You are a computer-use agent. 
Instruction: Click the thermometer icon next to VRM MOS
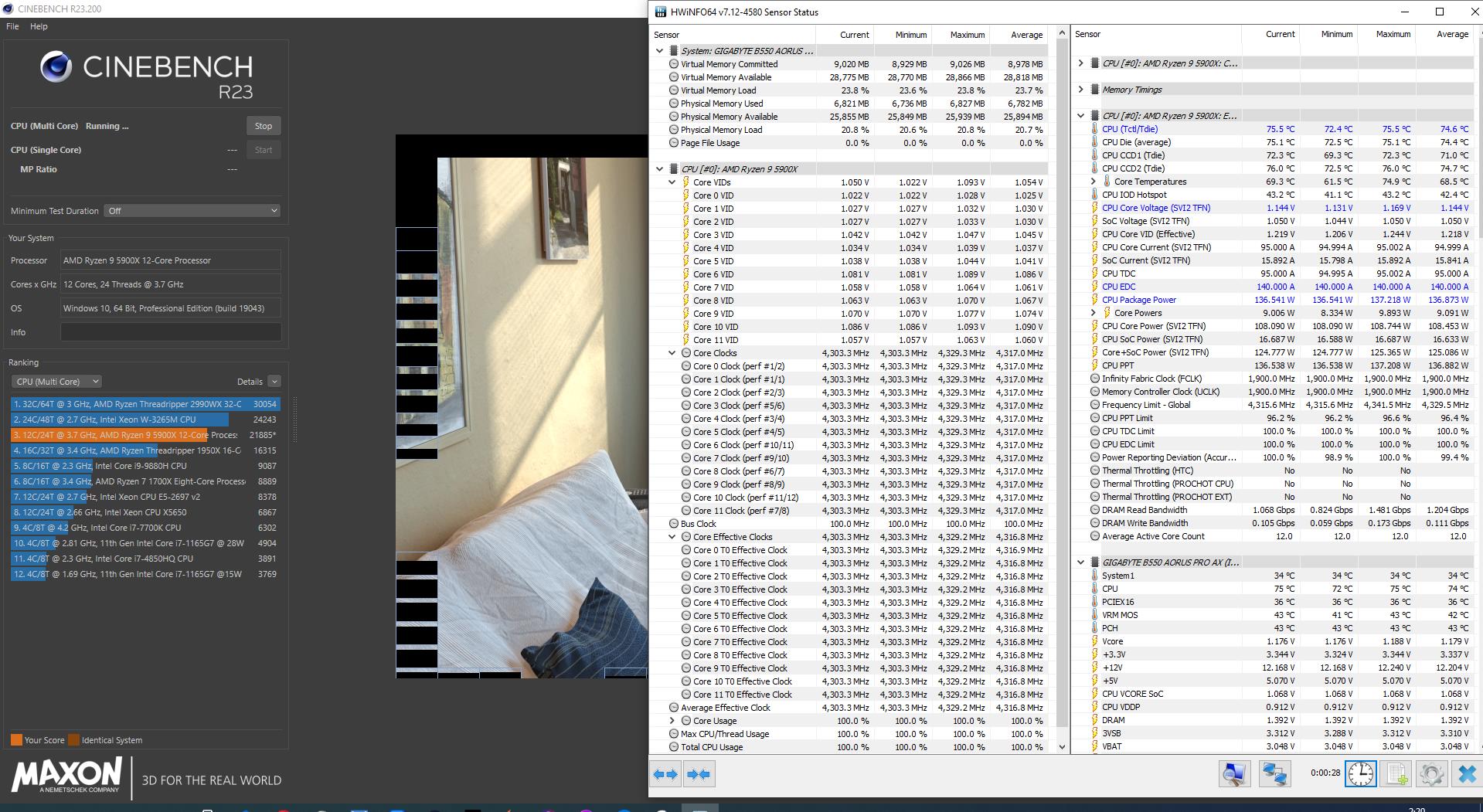[1094, 615]
